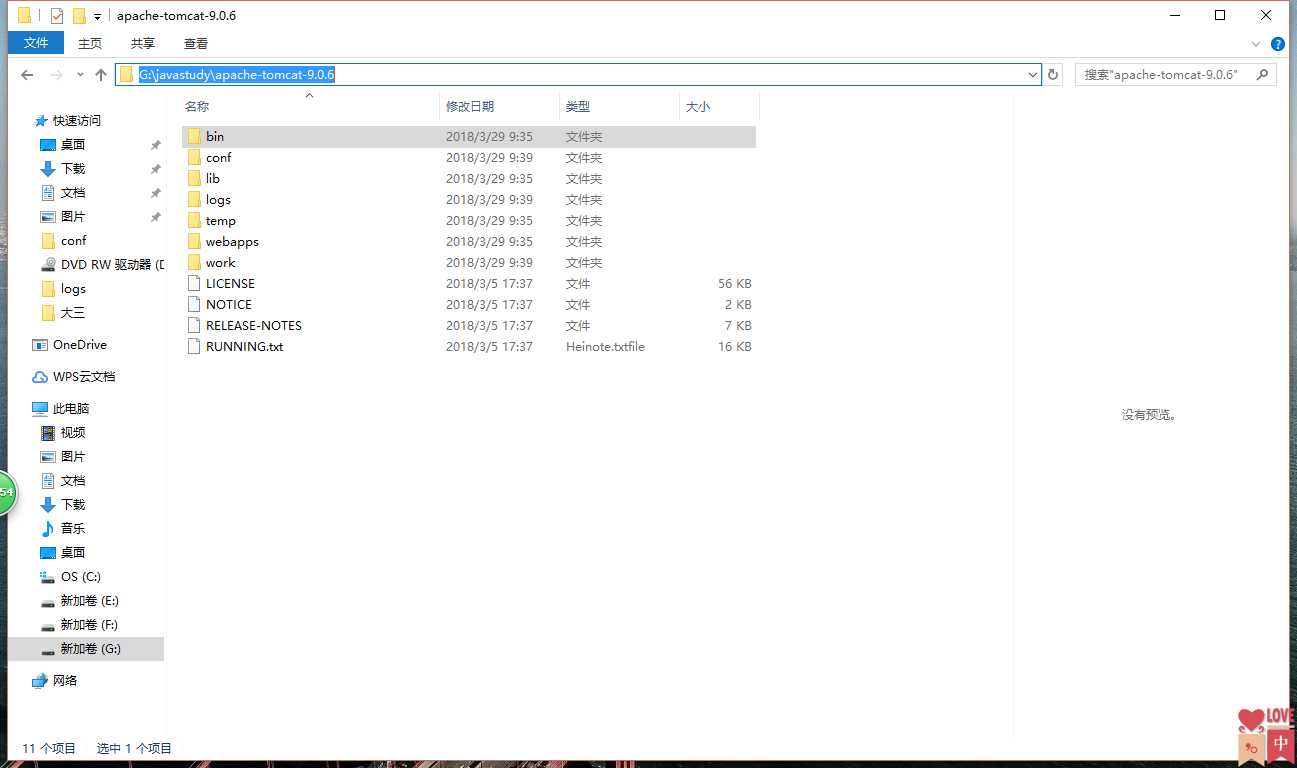
Task: Click the work folder icon
Action: [194, 262]
